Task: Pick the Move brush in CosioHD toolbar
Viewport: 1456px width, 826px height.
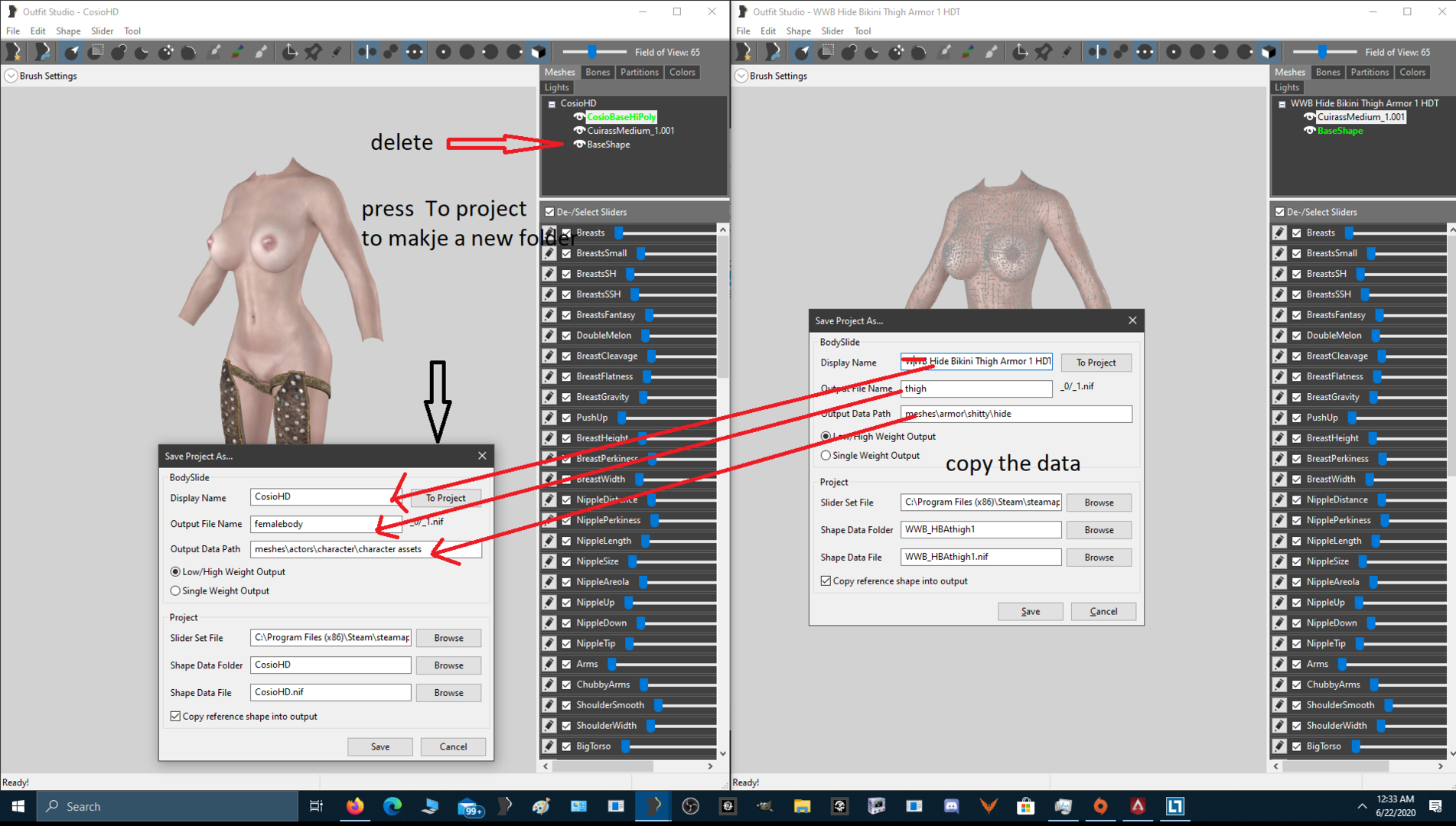Action: pyautogui.click(x=165, y=52)
